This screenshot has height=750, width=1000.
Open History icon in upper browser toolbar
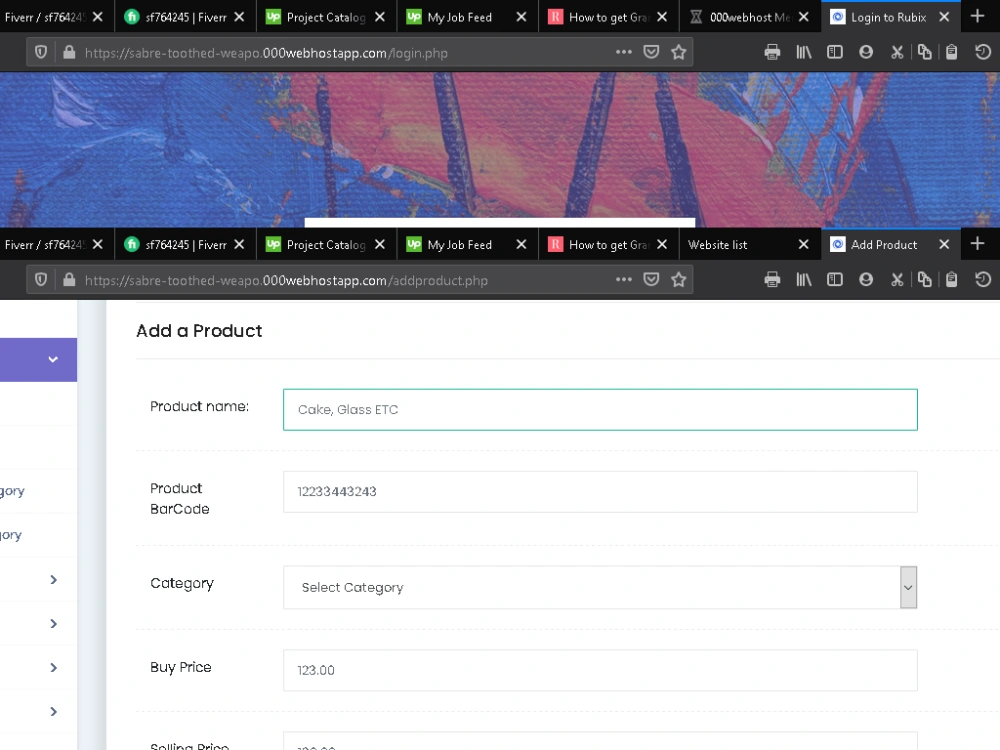click(983, 52)
